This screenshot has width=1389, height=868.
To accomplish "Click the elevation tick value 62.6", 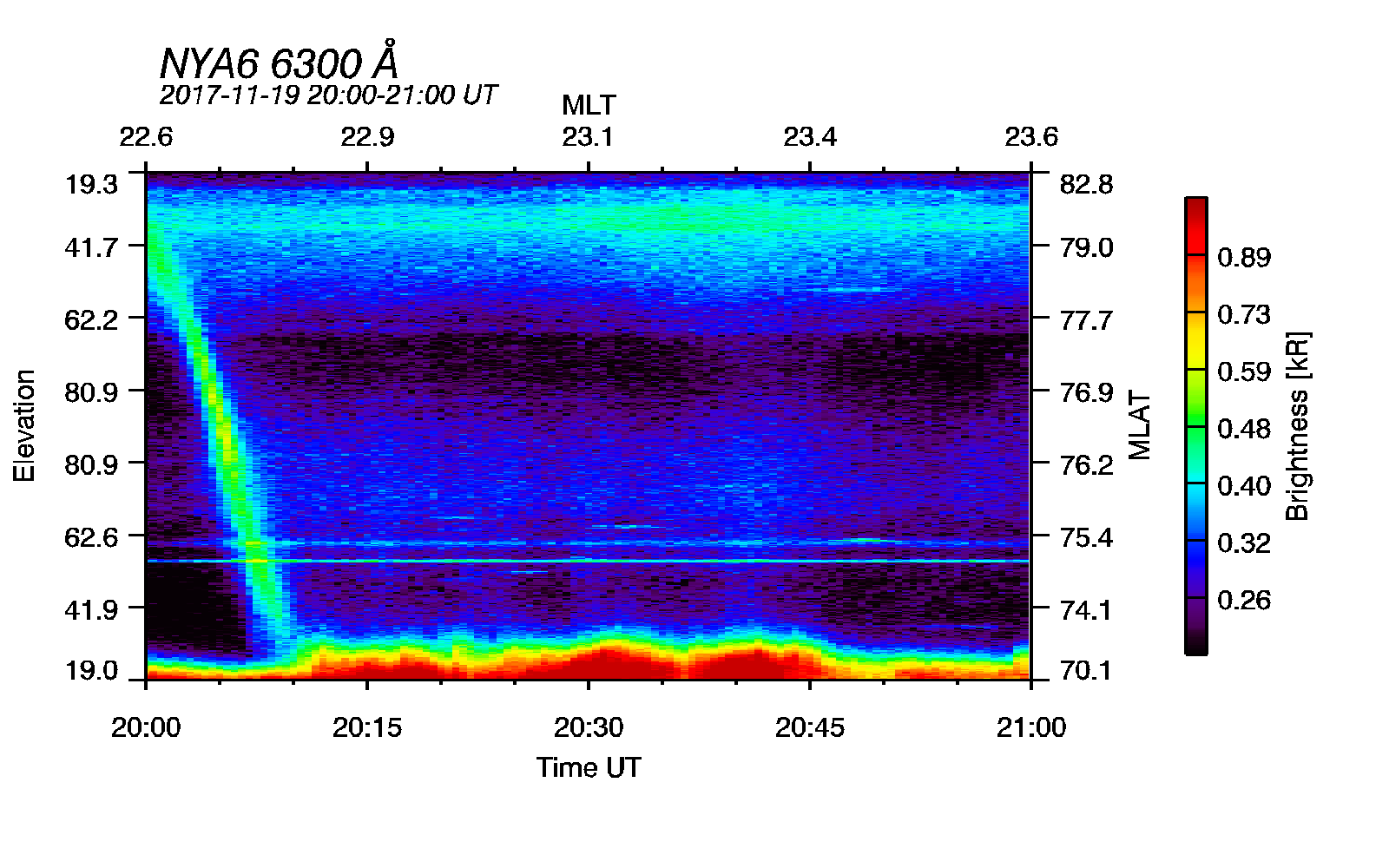I will pyautogui.click(x=91, y=537).
